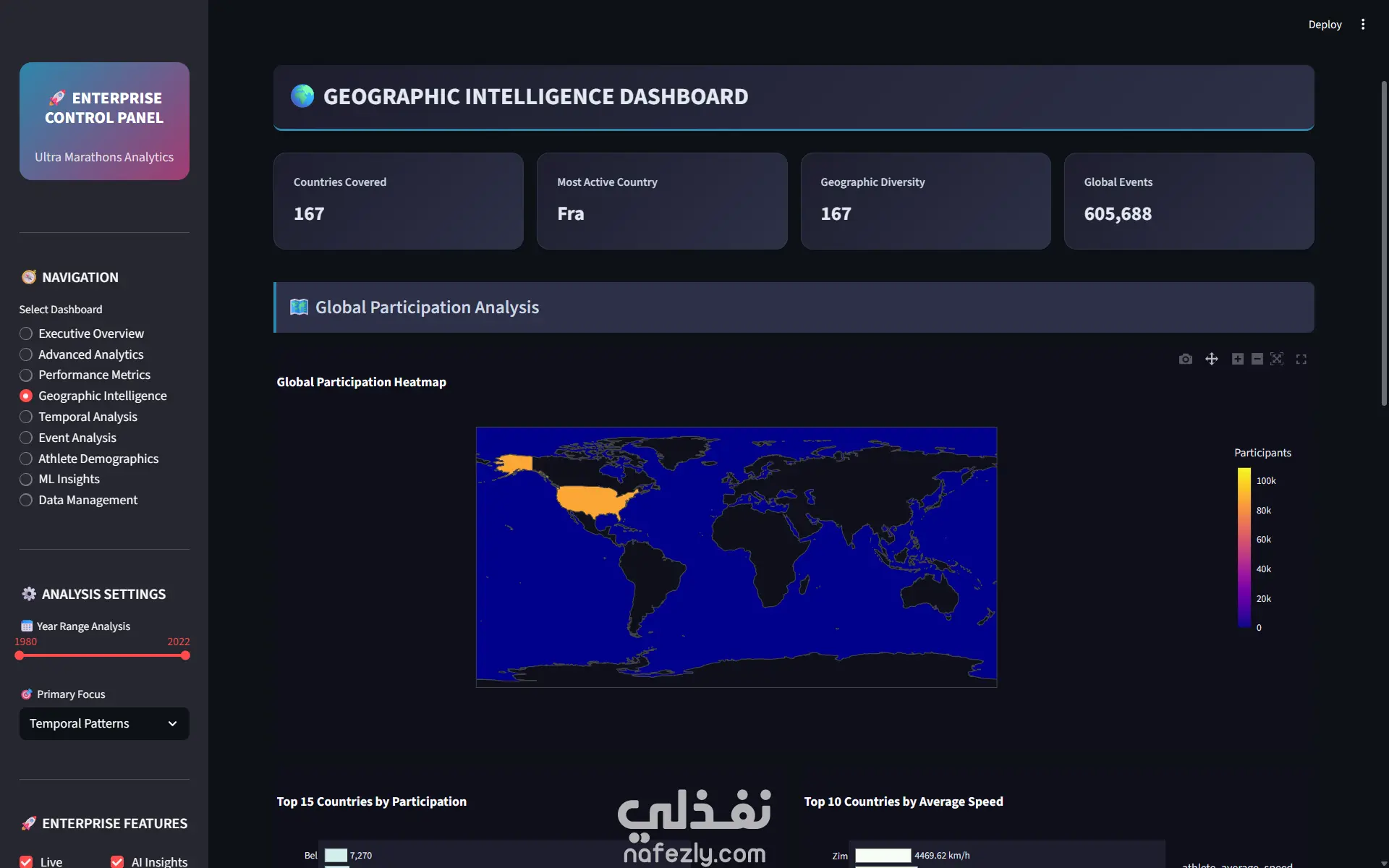The image size is (1389, 868).
Task: Select the Pan tool on heatmap
Action: (x=1212, y=359)
